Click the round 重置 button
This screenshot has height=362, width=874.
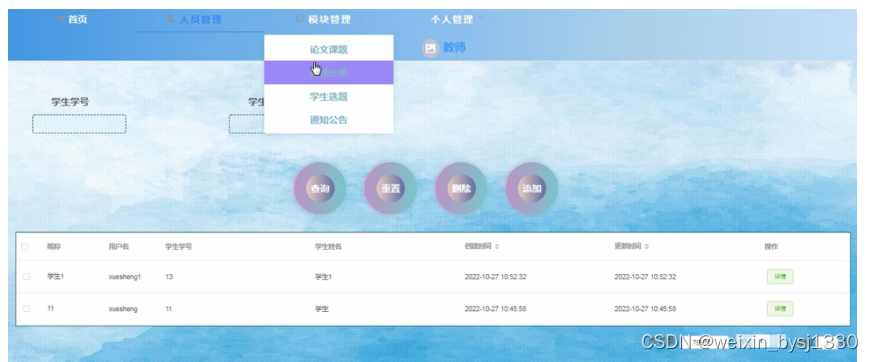(x=390, y=189)
